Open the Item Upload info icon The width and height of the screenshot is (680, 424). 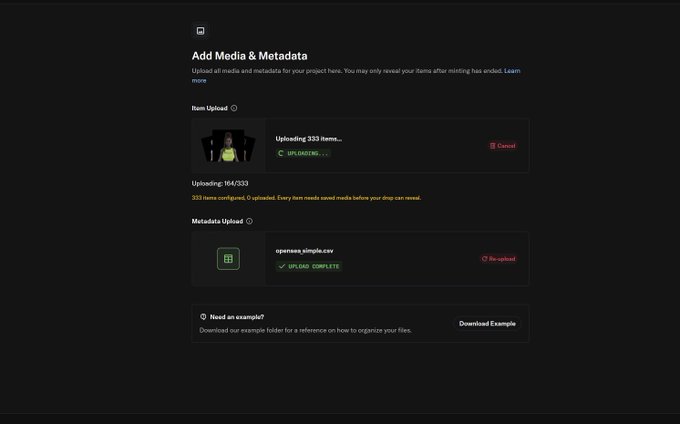tap(234, 108)
